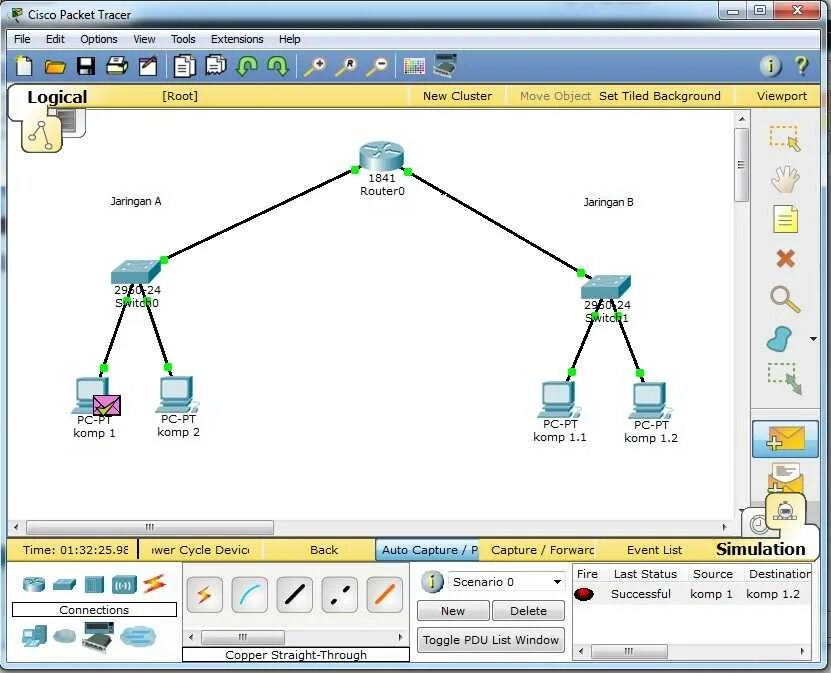This screenshot has height=673, width=831.
Task: Save the project with the floppy icon
Action: point(86,66)
